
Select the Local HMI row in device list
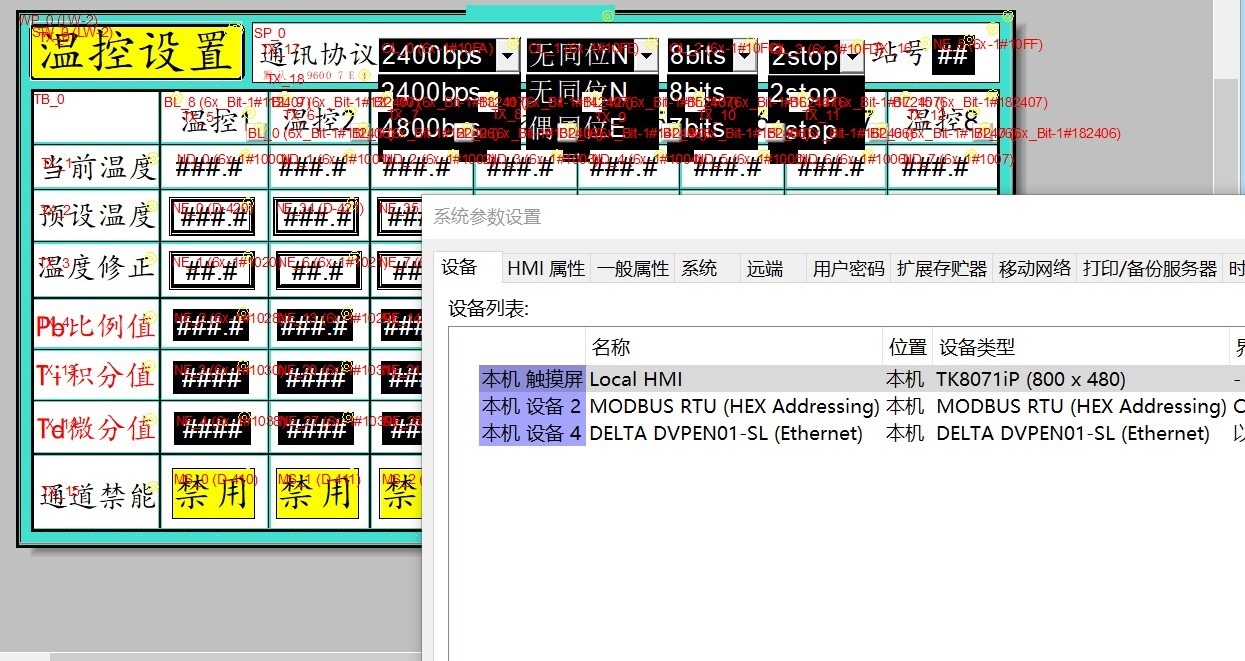[x=860, y=380]
